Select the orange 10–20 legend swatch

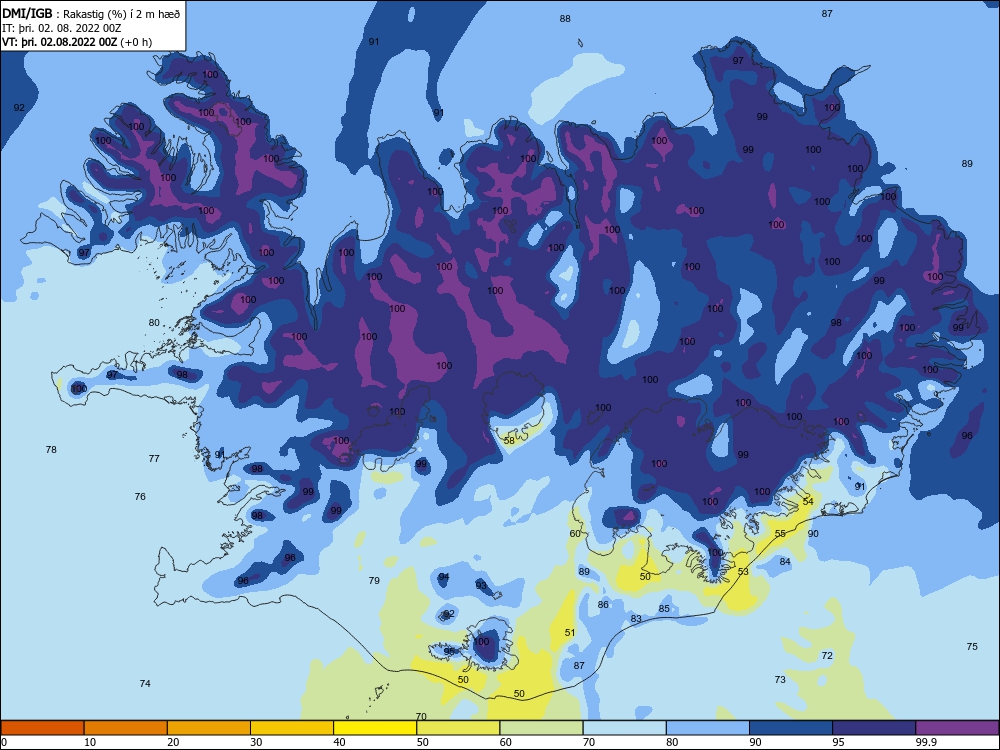(x=126, y=728)
